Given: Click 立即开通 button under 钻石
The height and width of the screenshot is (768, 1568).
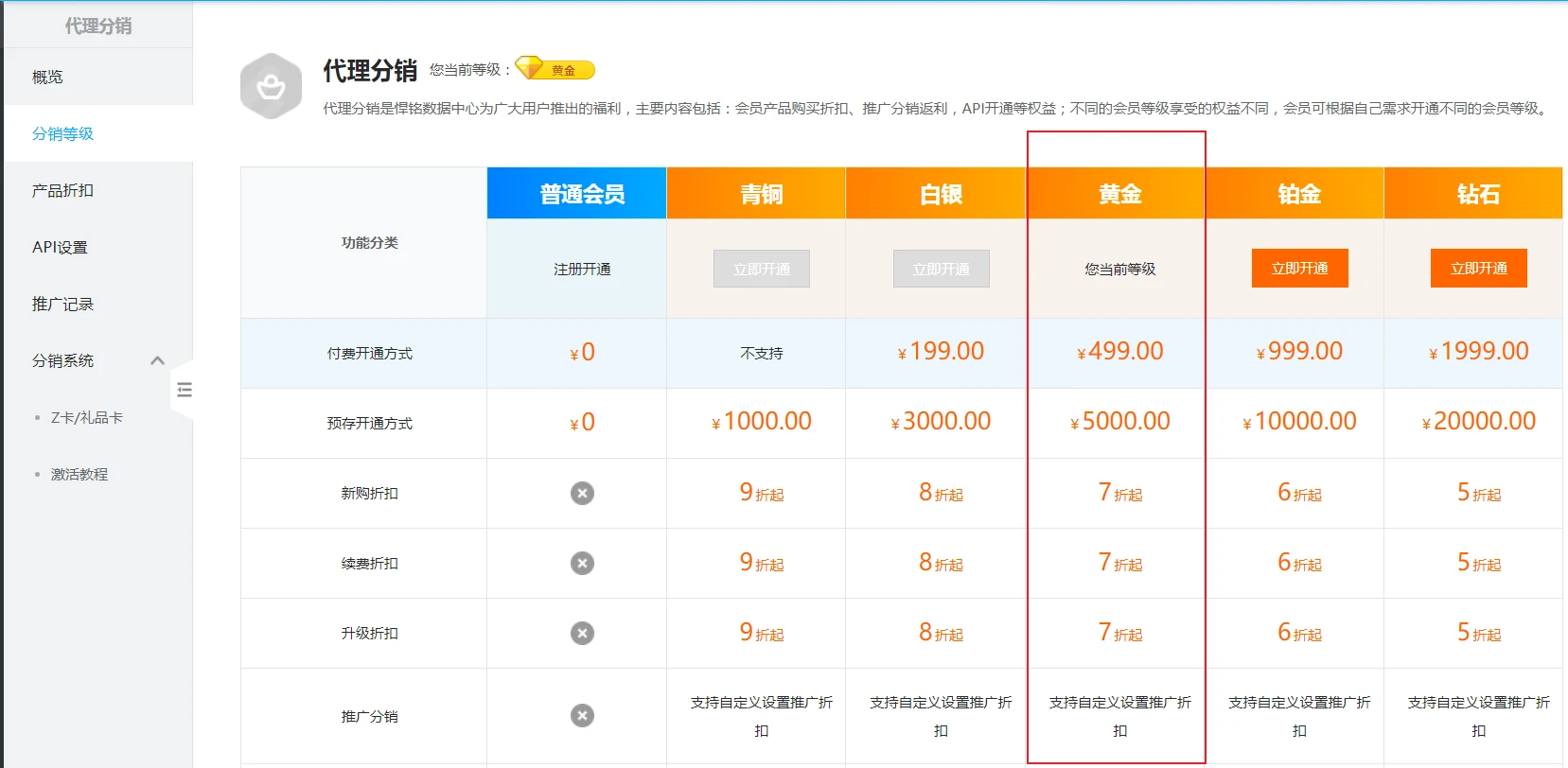Looking at the screenshot, I should click(1478, 269).
